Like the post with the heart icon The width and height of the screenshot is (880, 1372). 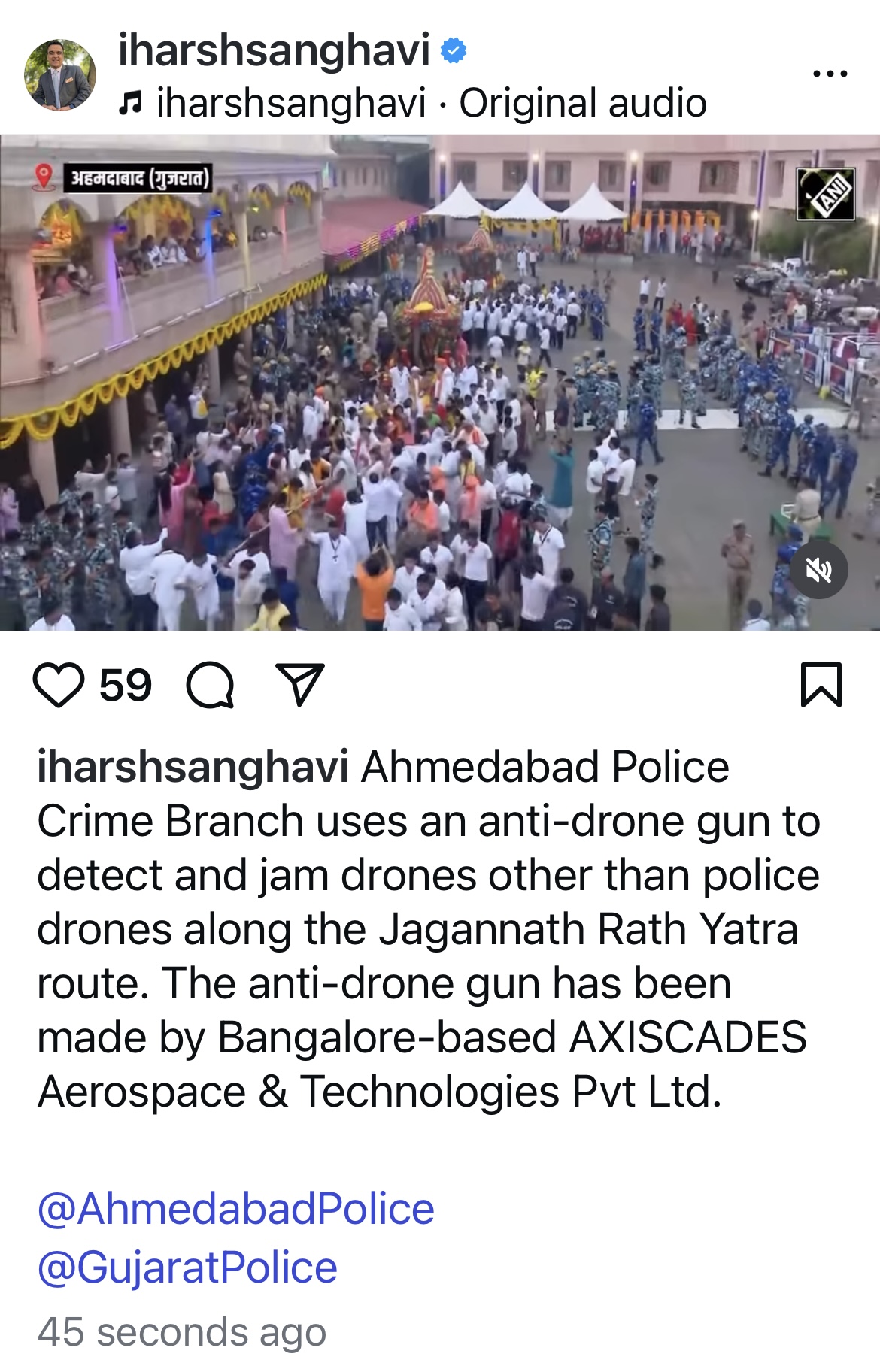tap(59, 685)
